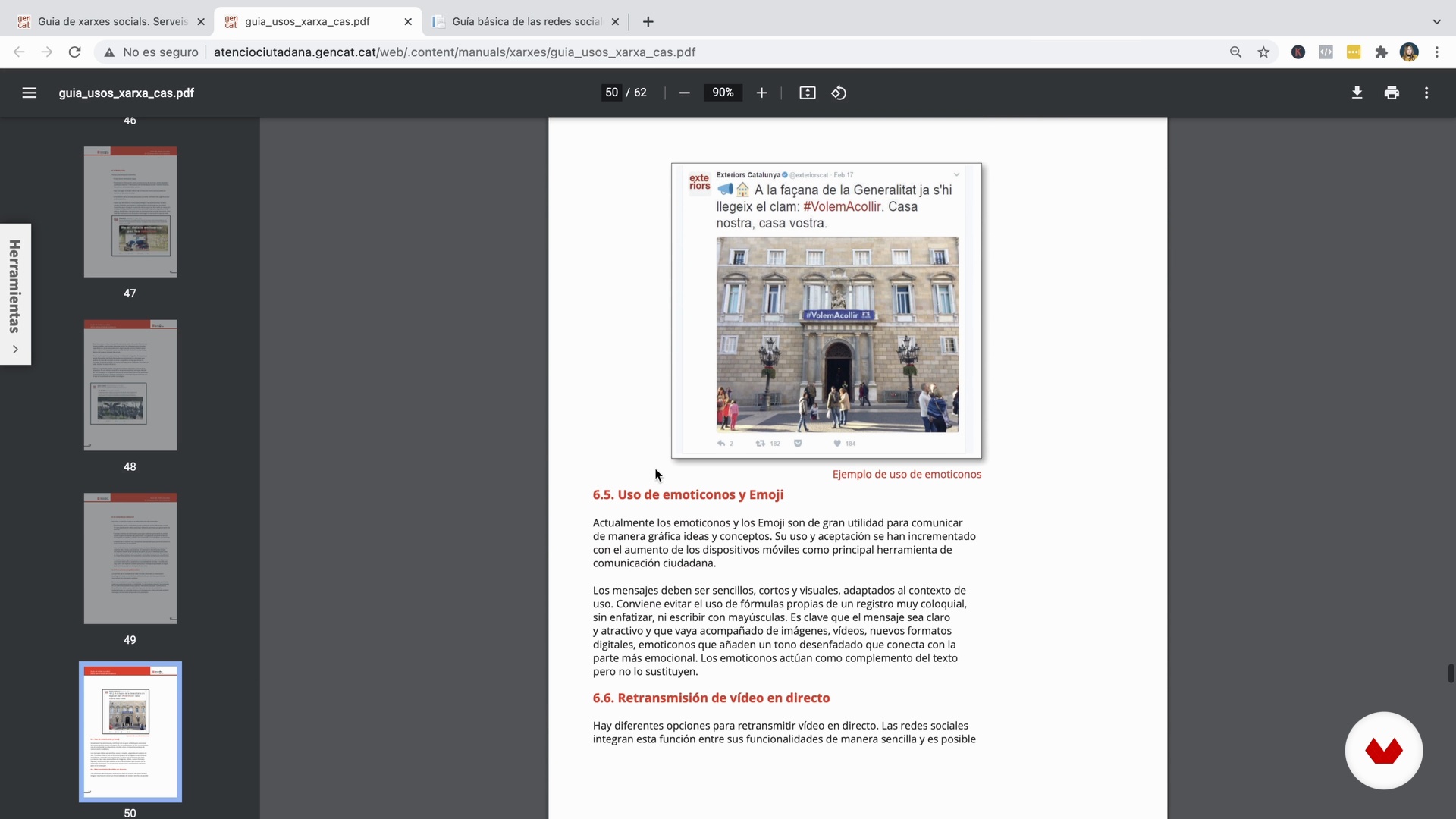
Task: Close the 'Guia de xarxes socials' tab
Action: click(x=201, y=22)
